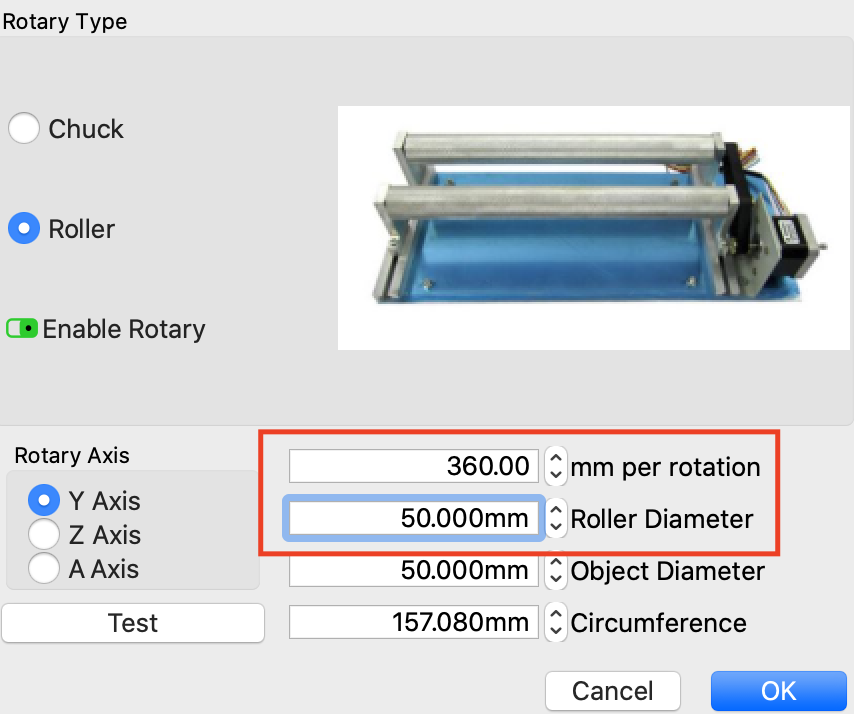Decrease Roller Diameter with stepper down arrow

[556, 526]
